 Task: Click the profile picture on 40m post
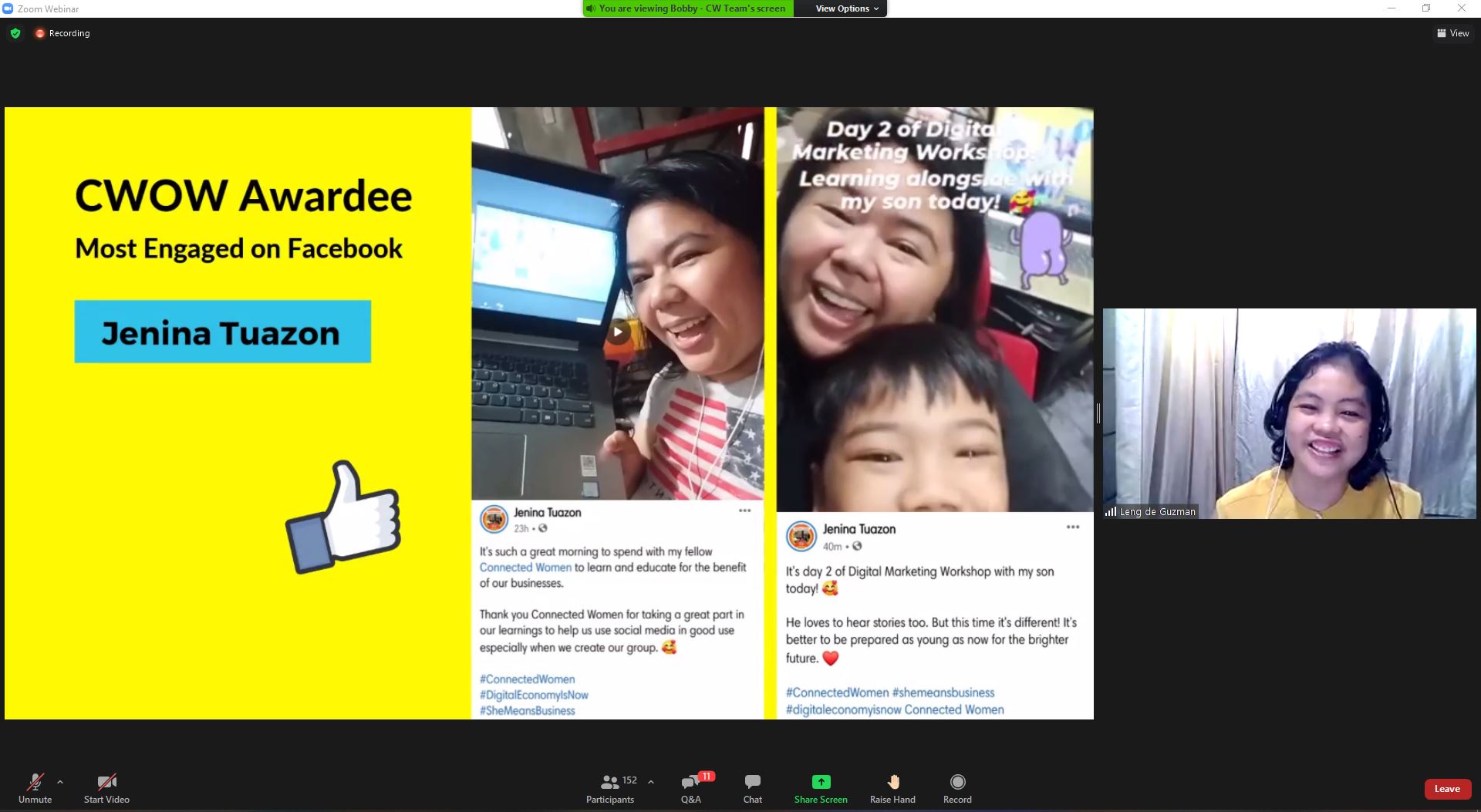point(801,536)
